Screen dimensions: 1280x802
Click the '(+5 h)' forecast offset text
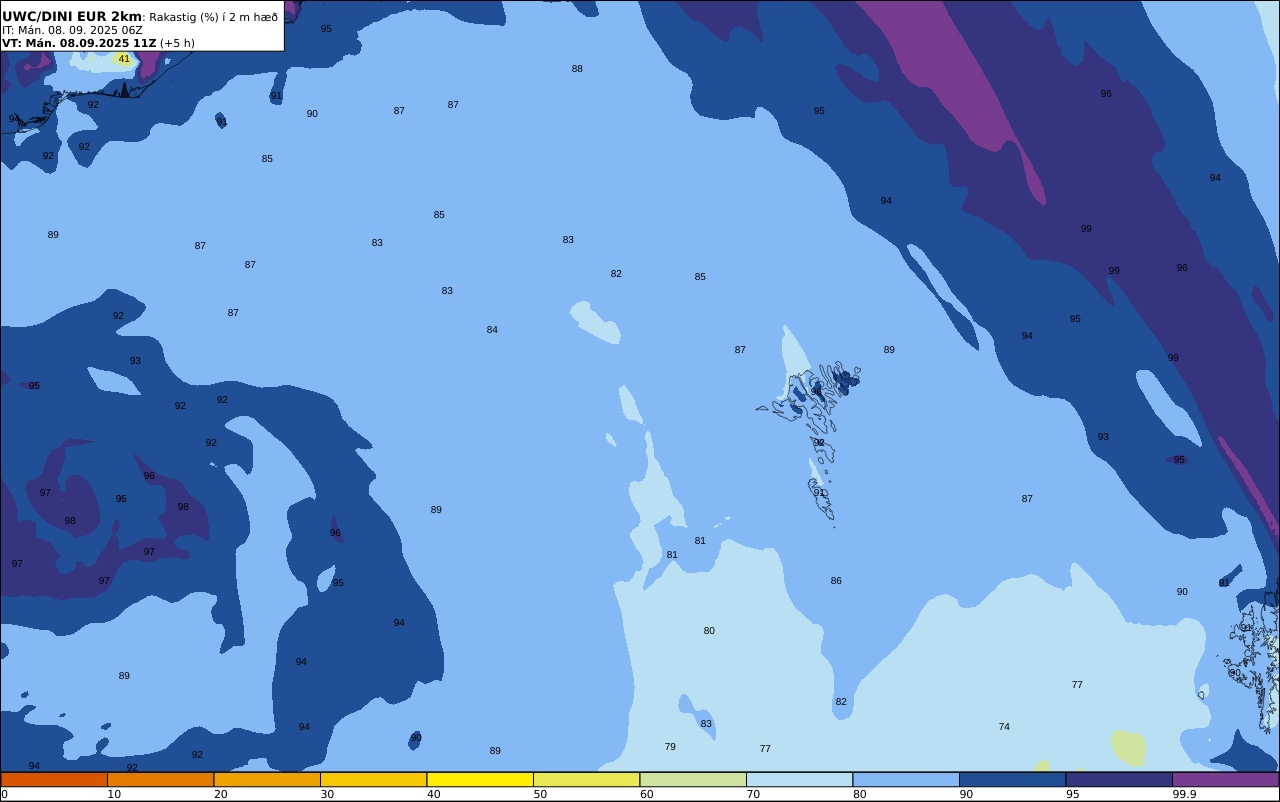coord(177,43)
